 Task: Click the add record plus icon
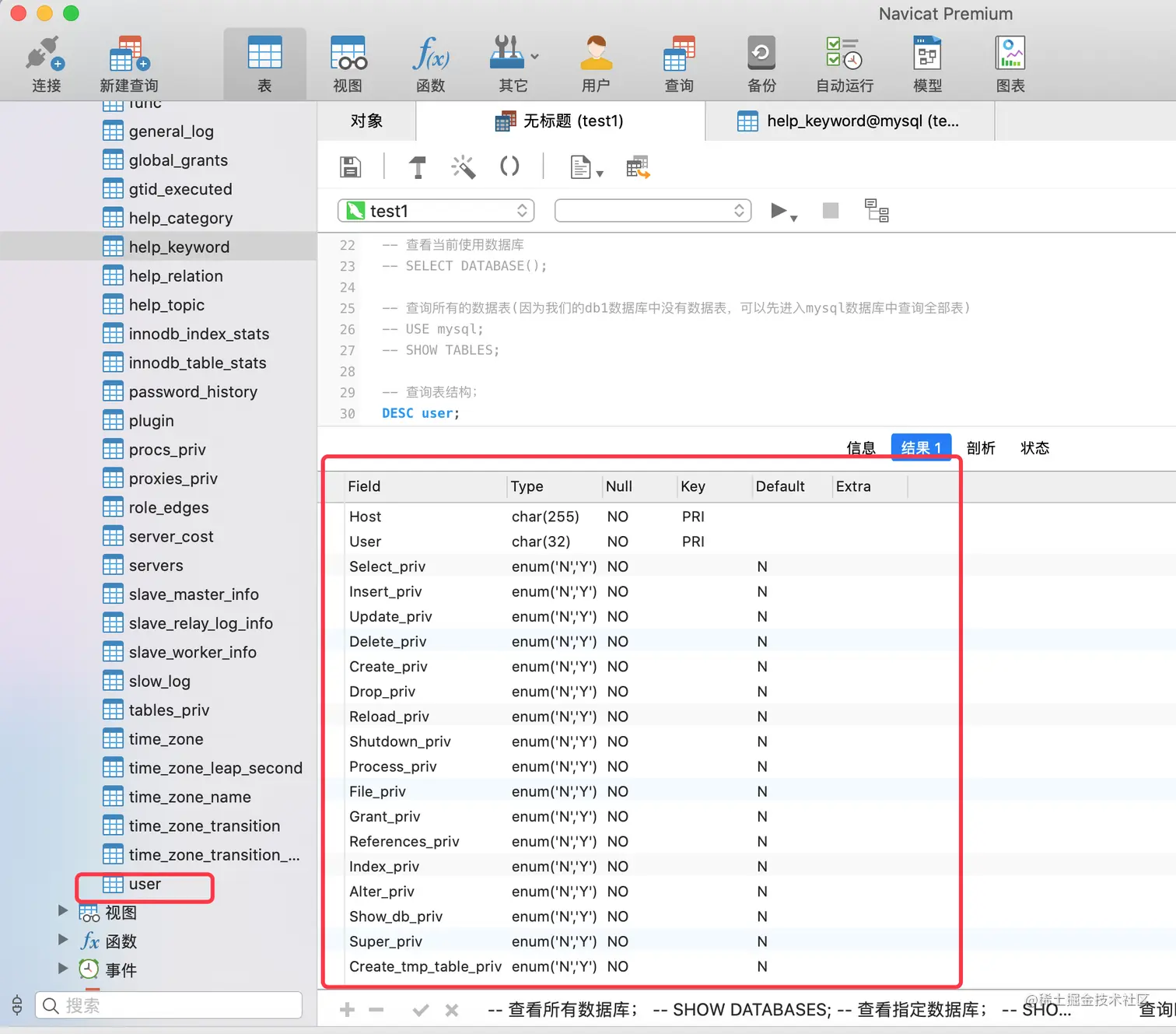[x=348, y=1010]
